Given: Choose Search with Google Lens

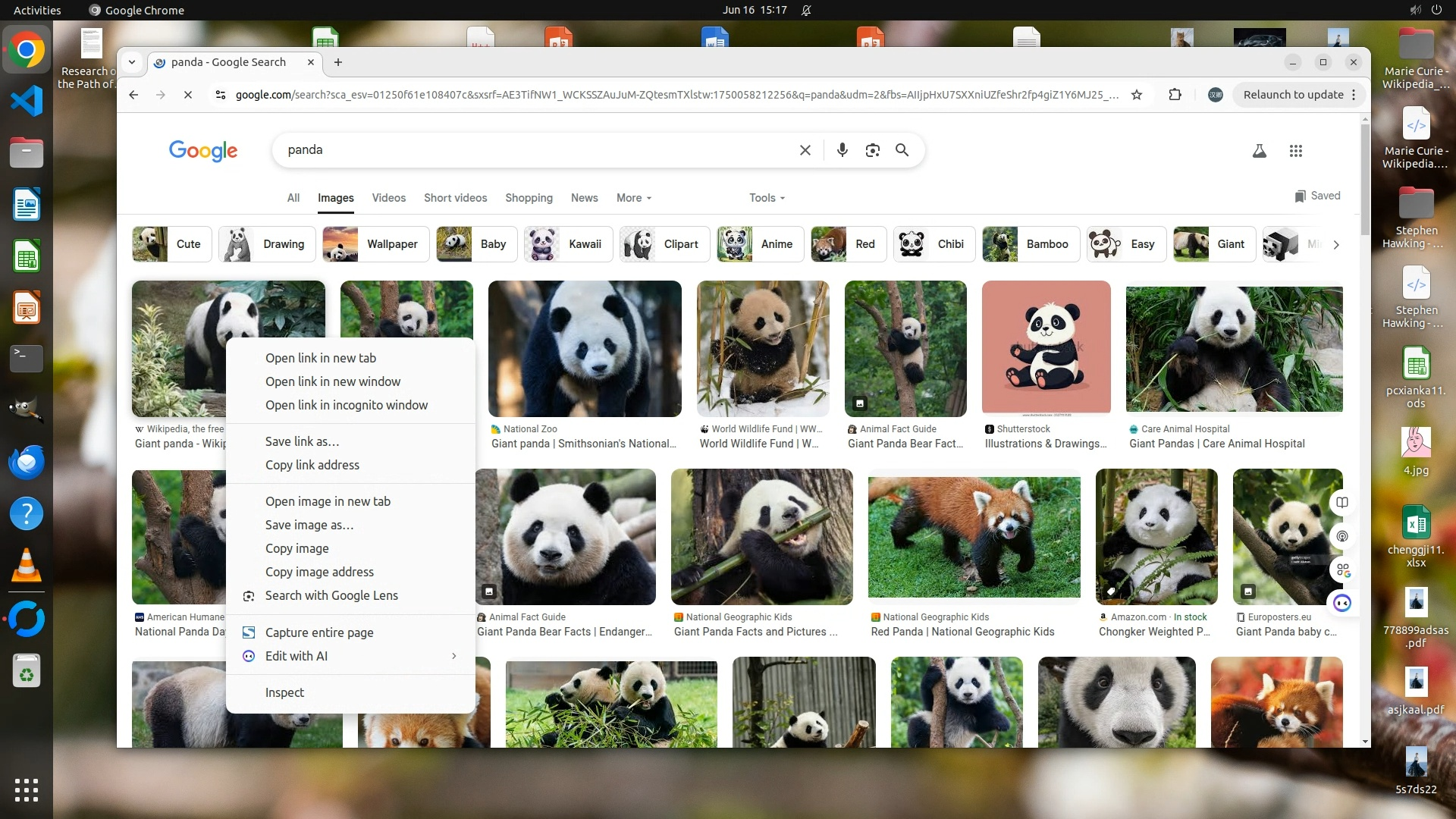Looking at the screenshot, I should tap(331, 595).
